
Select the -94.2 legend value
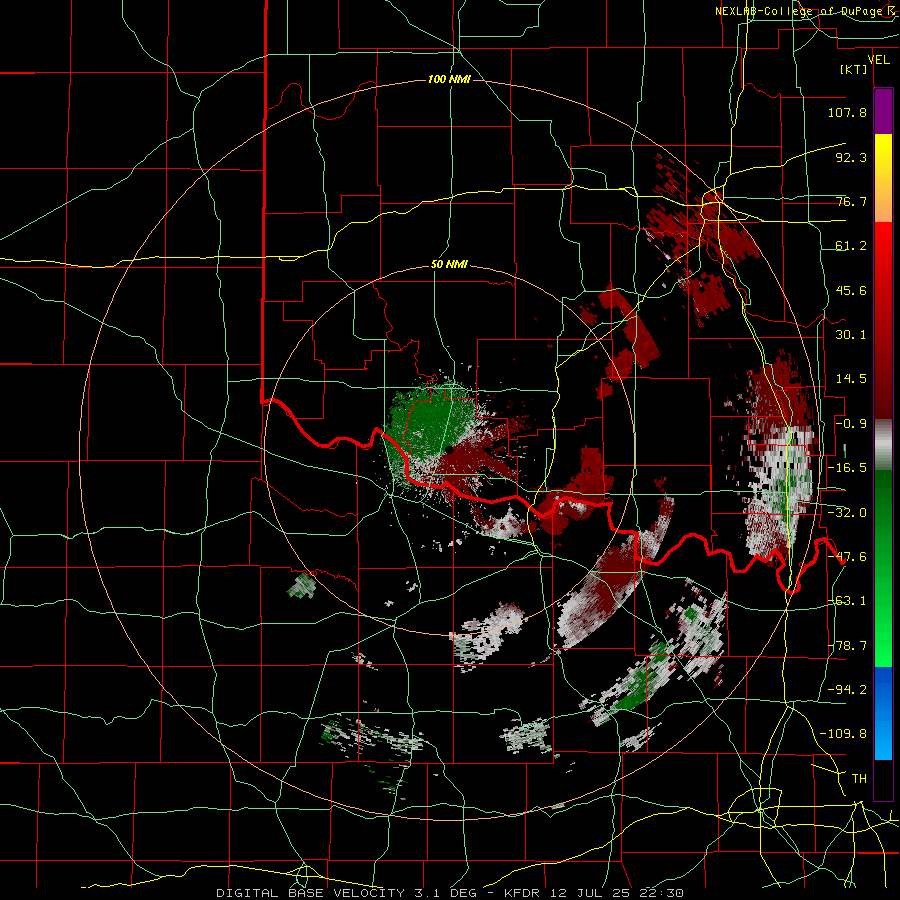[x=847, y=690]
